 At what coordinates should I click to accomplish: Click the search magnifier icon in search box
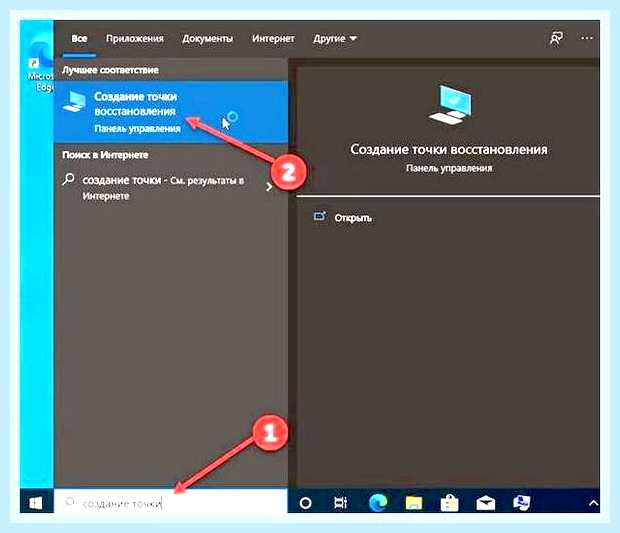[70, 502]
